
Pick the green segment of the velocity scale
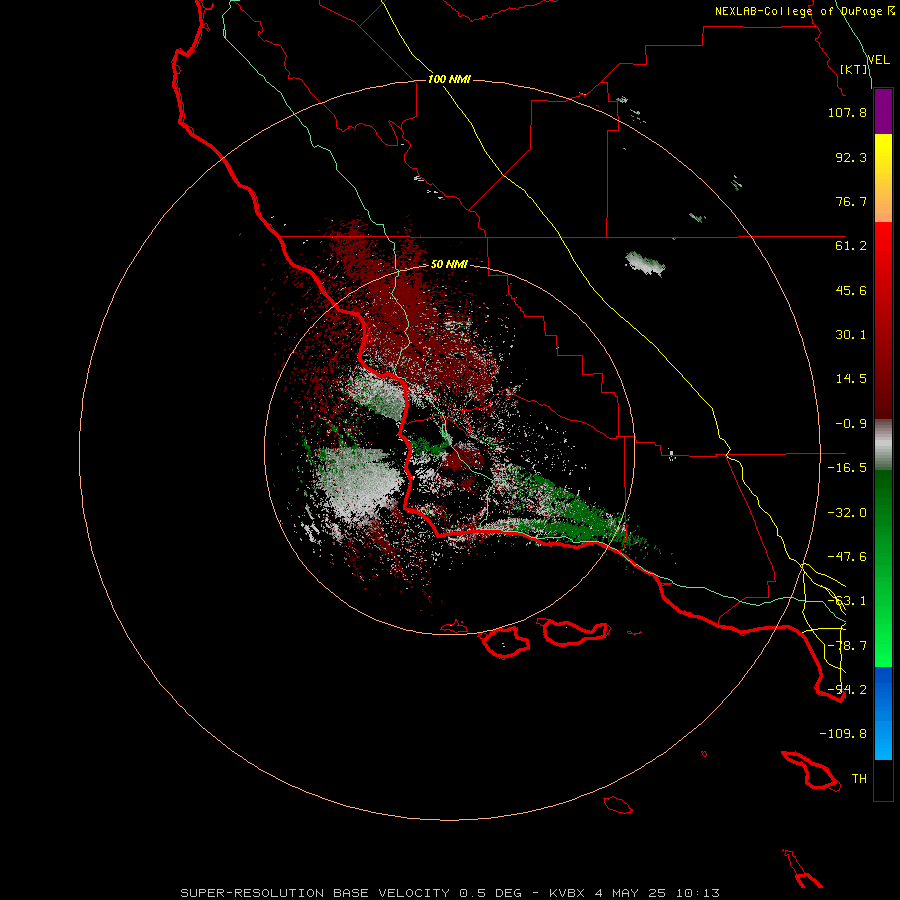(883, 569)
